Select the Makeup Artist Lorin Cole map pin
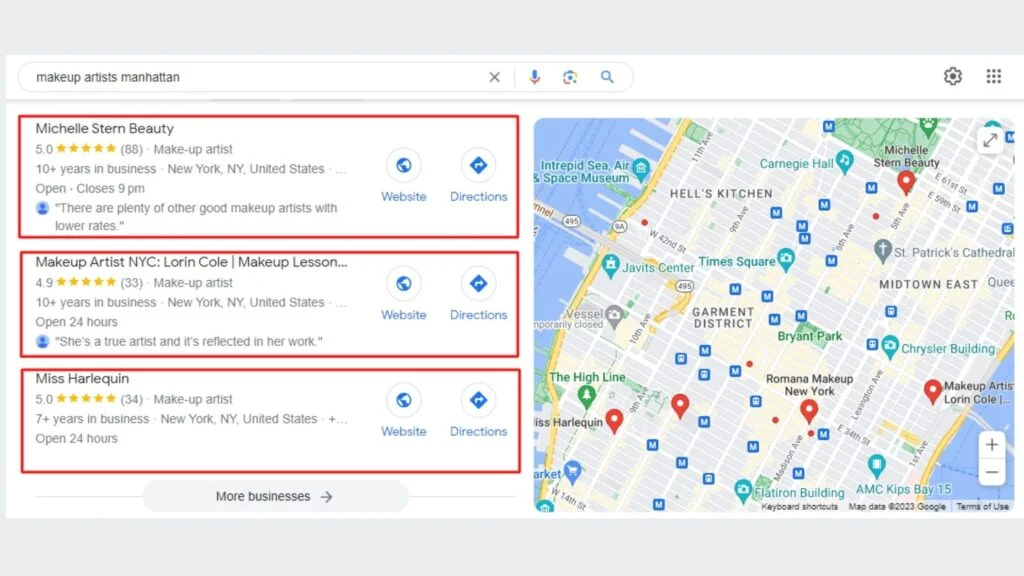Screen dimensions: 1024x576 (x=933, y=392)
